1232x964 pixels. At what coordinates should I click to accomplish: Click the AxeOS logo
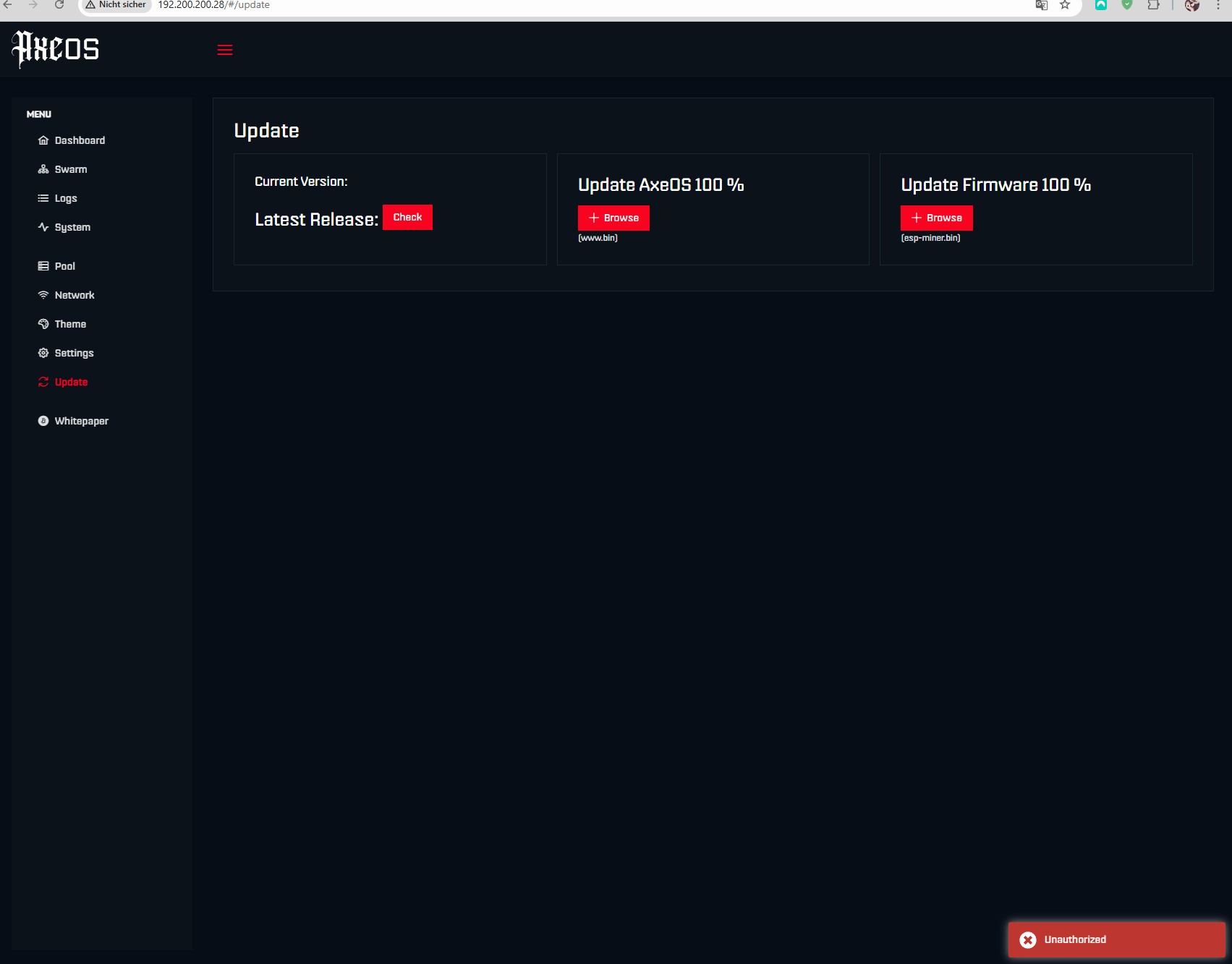[55, 48]
